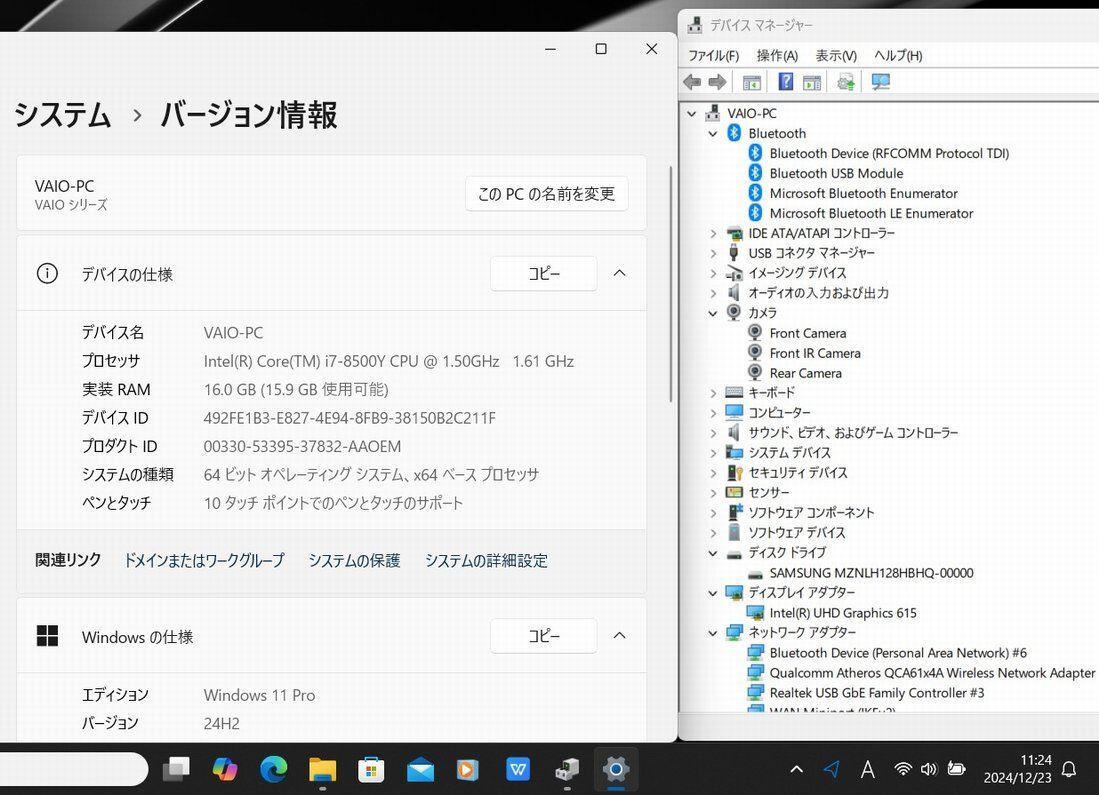
Task: Click the location arrow tray icon
Action: [x=831, y=769]
